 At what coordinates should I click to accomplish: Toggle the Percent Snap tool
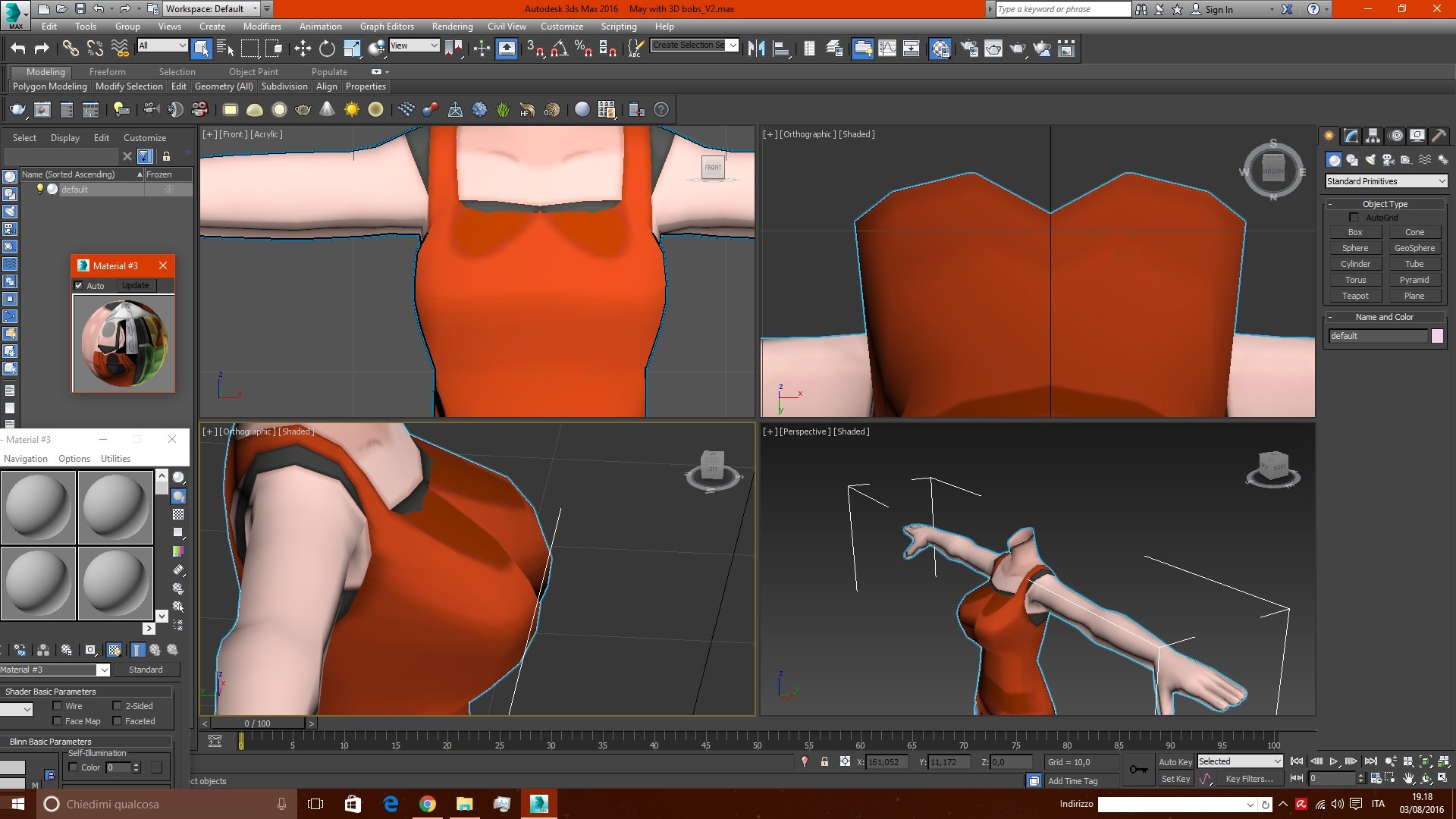[x=583, y=49]
